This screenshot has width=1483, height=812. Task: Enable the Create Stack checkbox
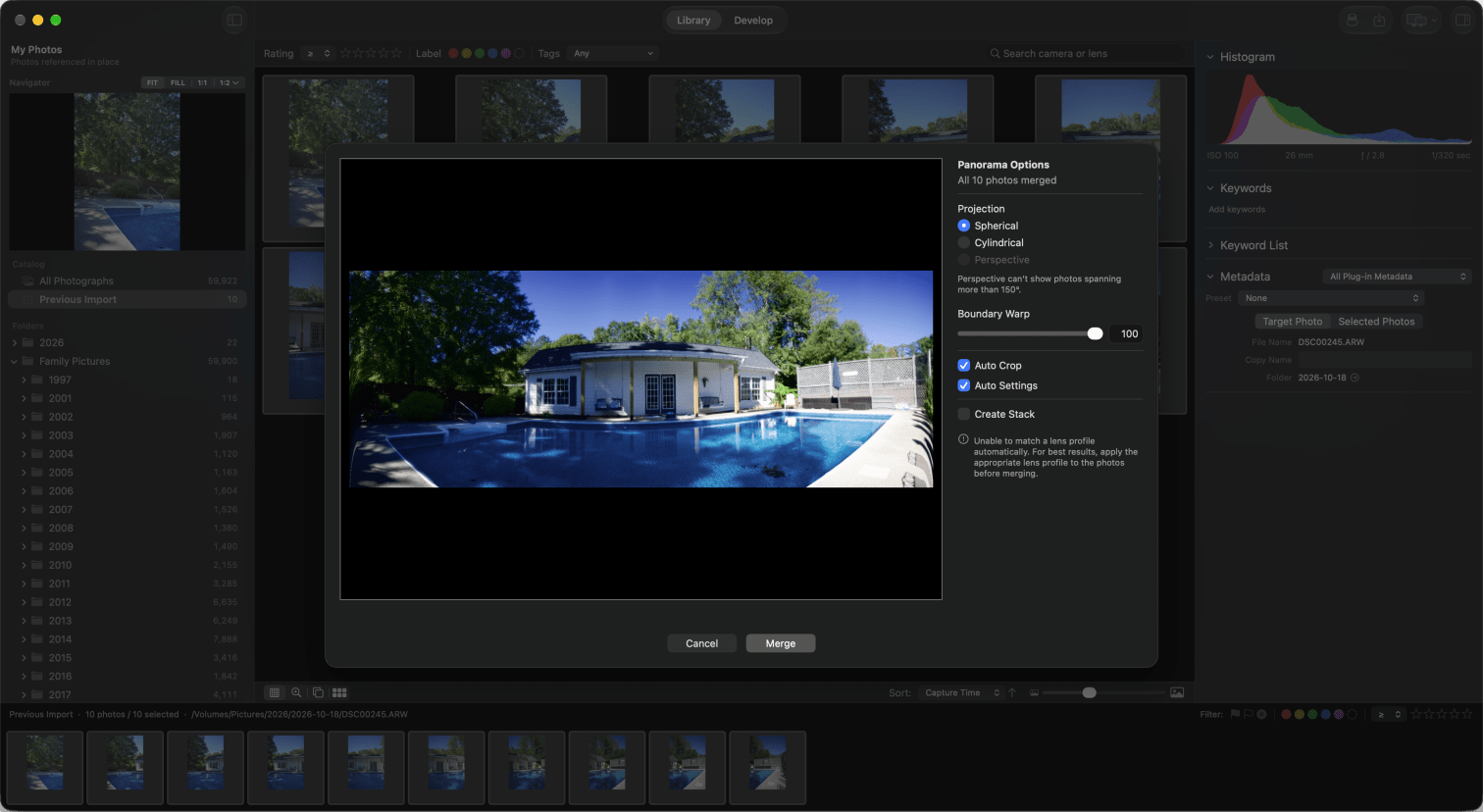point(964,414)
